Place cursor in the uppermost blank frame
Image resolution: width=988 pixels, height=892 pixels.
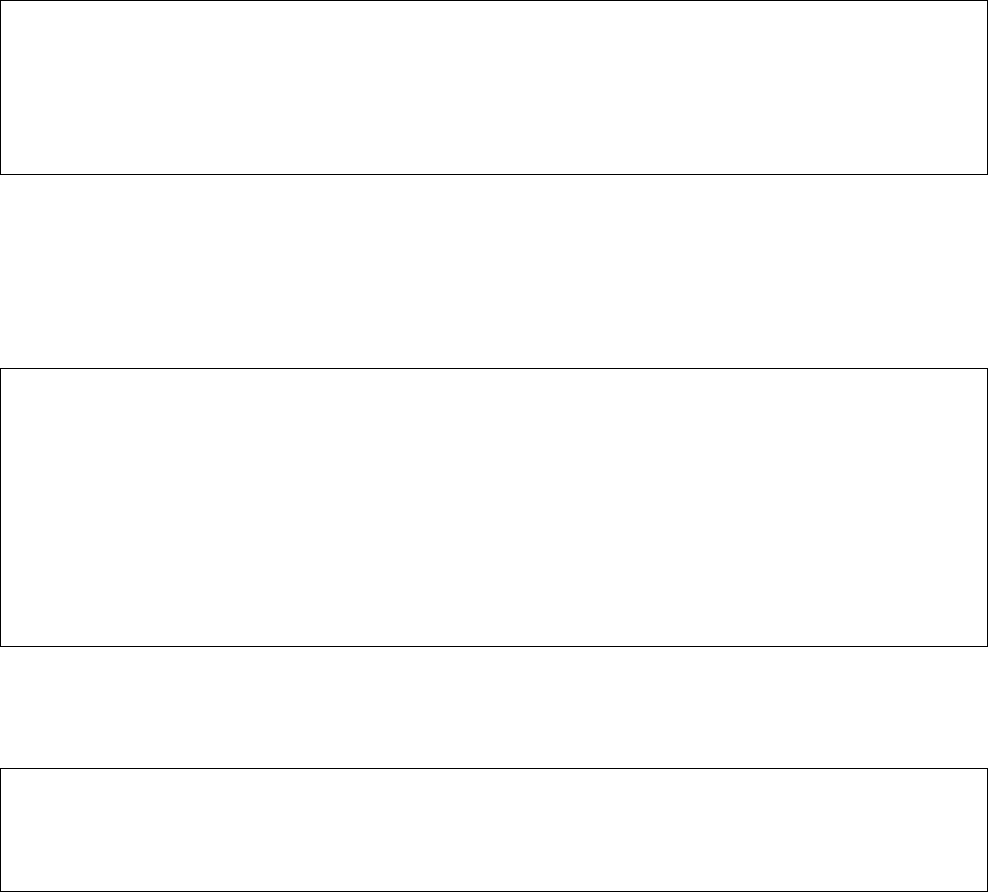pos(494,87)
